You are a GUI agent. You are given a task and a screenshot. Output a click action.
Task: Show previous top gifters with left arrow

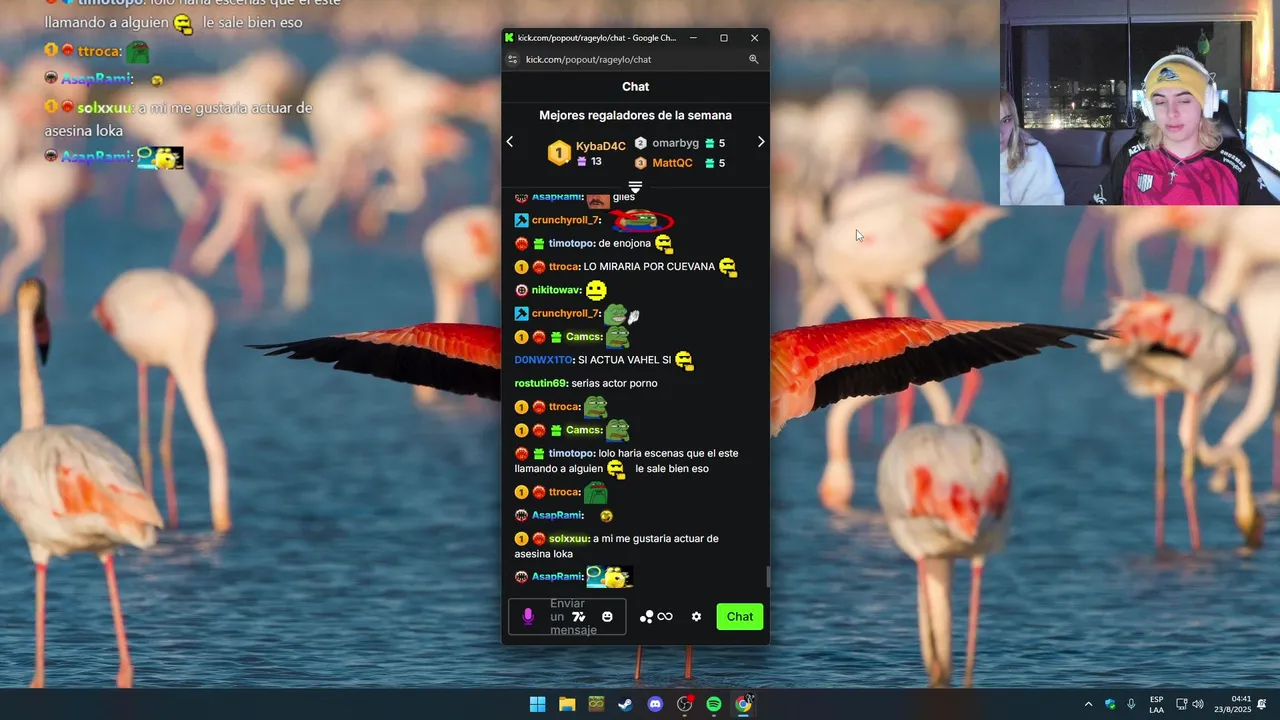click(x=509, y=142)
